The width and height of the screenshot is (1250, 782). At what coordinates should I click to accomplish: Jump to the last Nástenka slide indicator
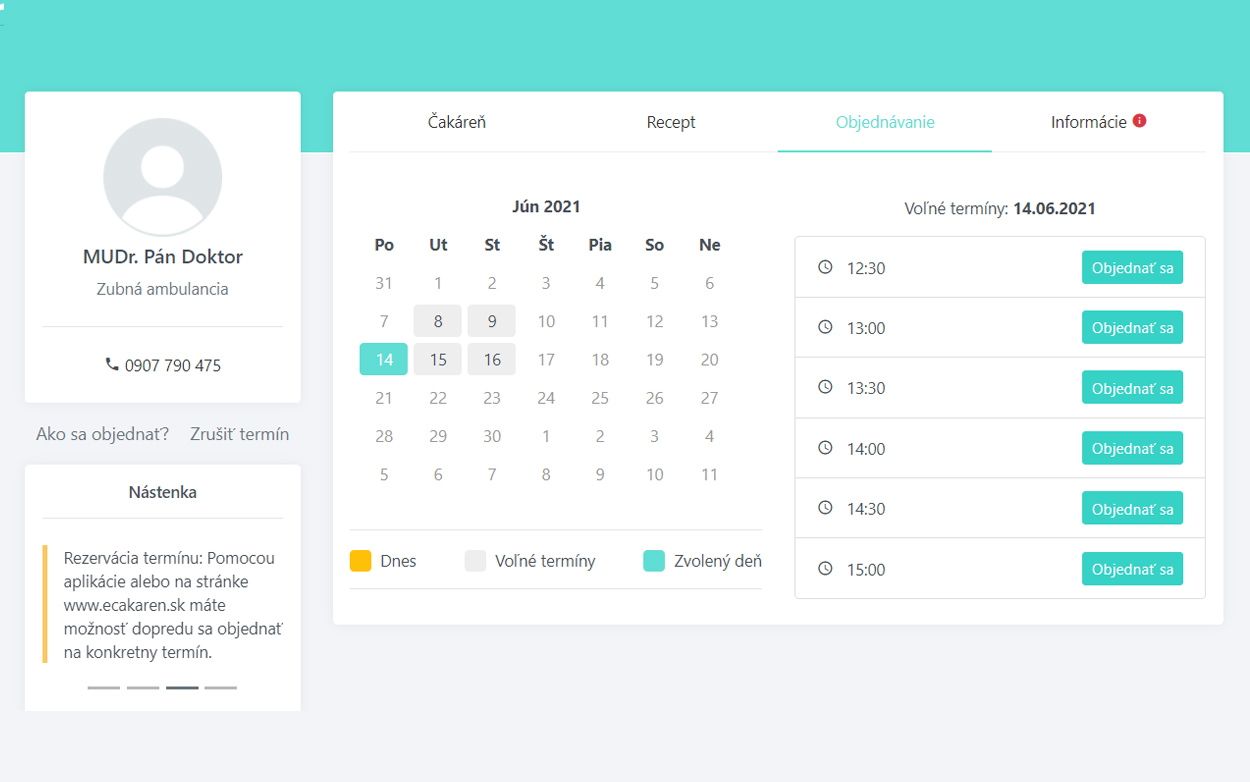pyautogui.click(x=221, y=688)
